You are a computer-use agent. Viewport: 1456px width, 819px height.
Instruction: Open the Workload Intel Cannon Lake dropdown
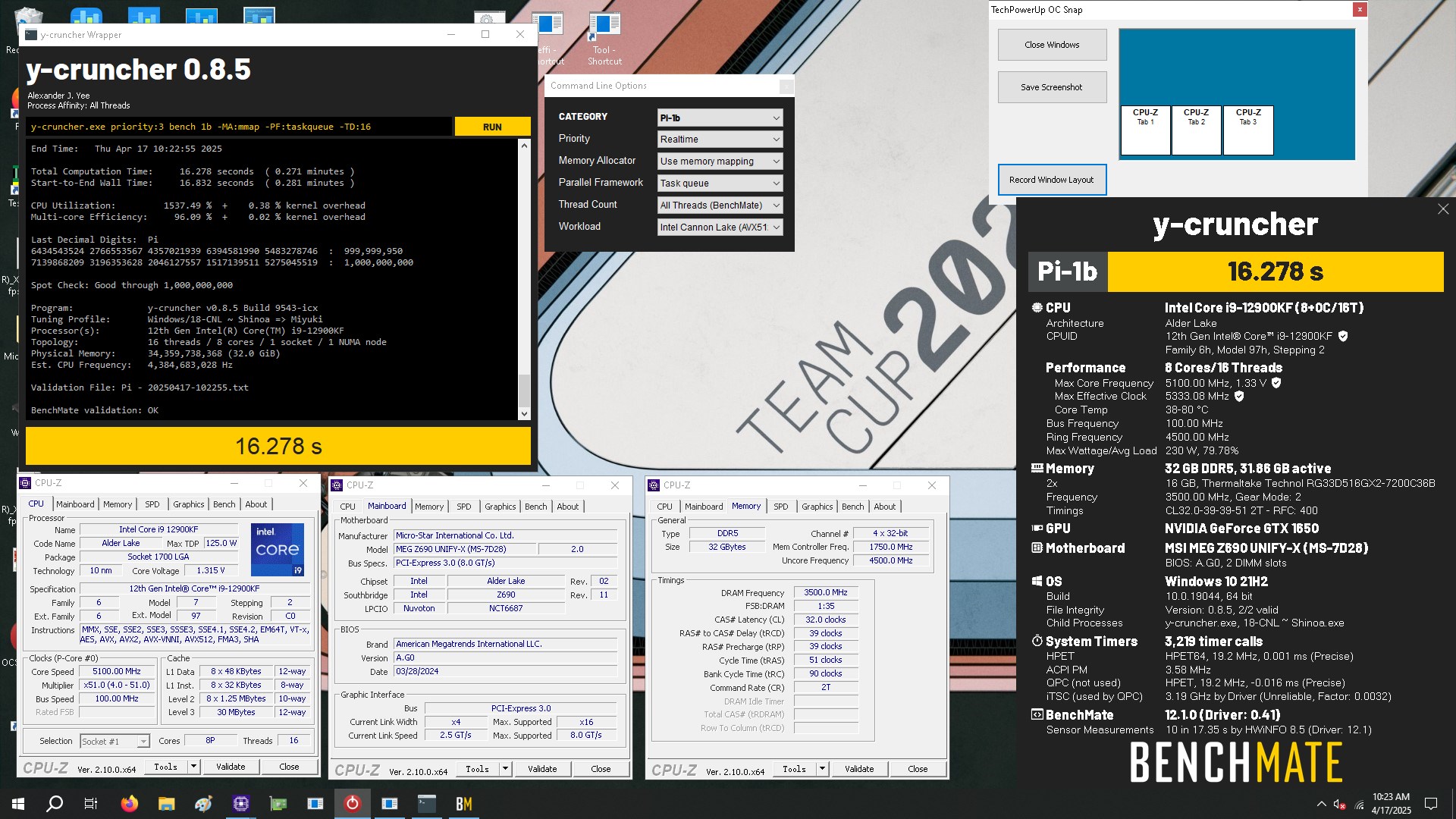[x=720, y=227]
